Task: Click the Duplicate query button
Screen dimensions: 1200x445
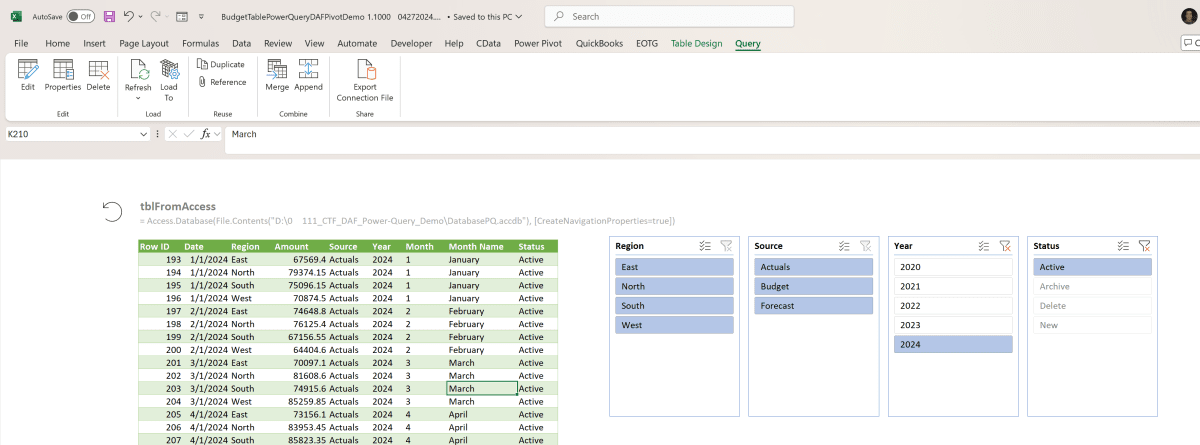Action: click(x=220, y=64)
